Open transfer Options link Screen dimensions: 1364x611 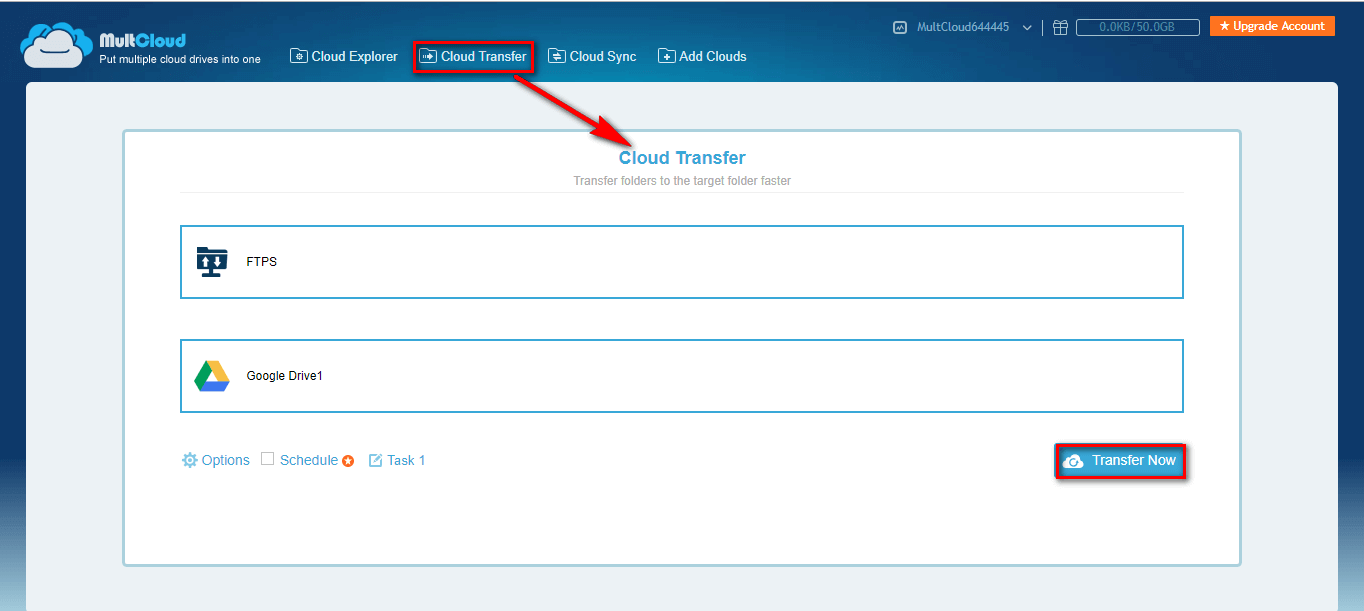click(225, 460)
